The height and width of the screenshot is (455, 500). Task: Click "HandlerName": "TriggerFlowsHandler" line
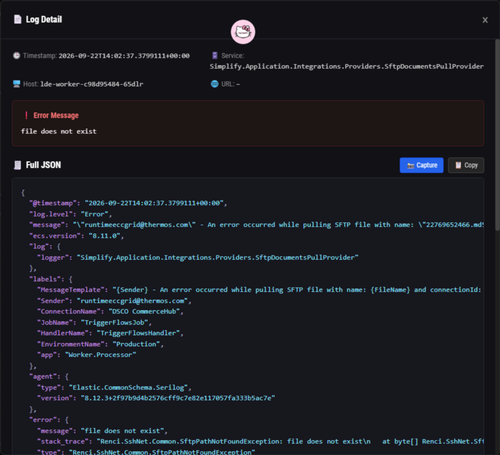[110, 333]
